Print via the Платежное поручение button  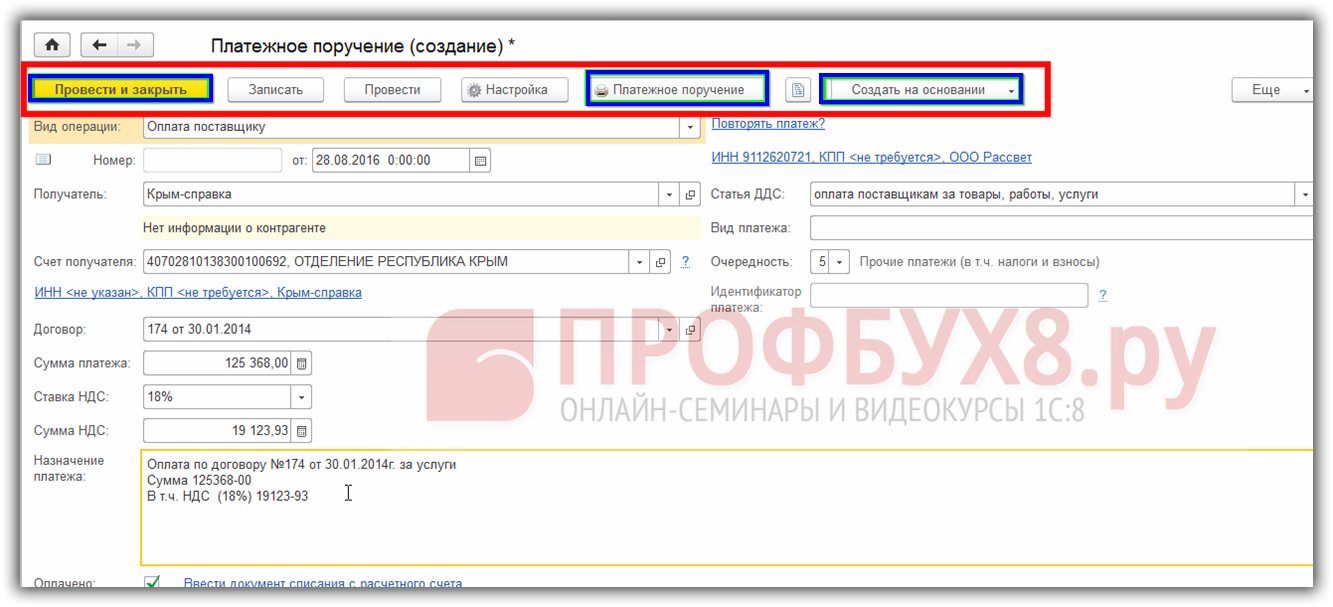click(x=677, y=90)
